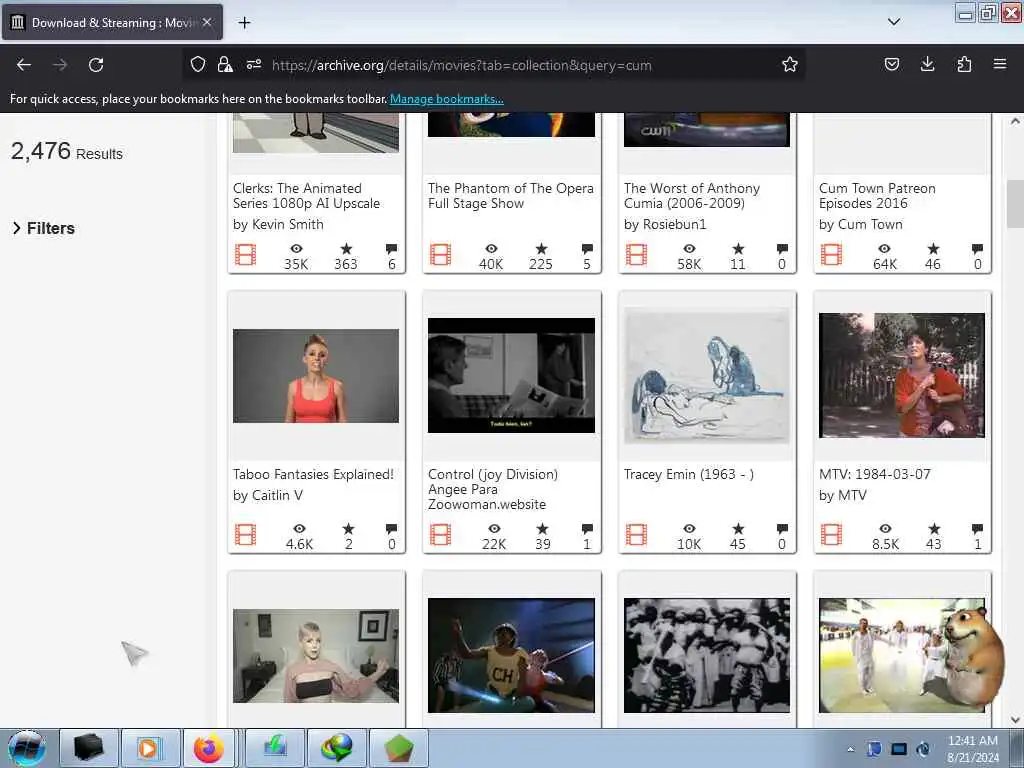The height and width of the screenshot is (768, 1024).
Task: Open the Manage bookmarks link
Action: [447, 99]
